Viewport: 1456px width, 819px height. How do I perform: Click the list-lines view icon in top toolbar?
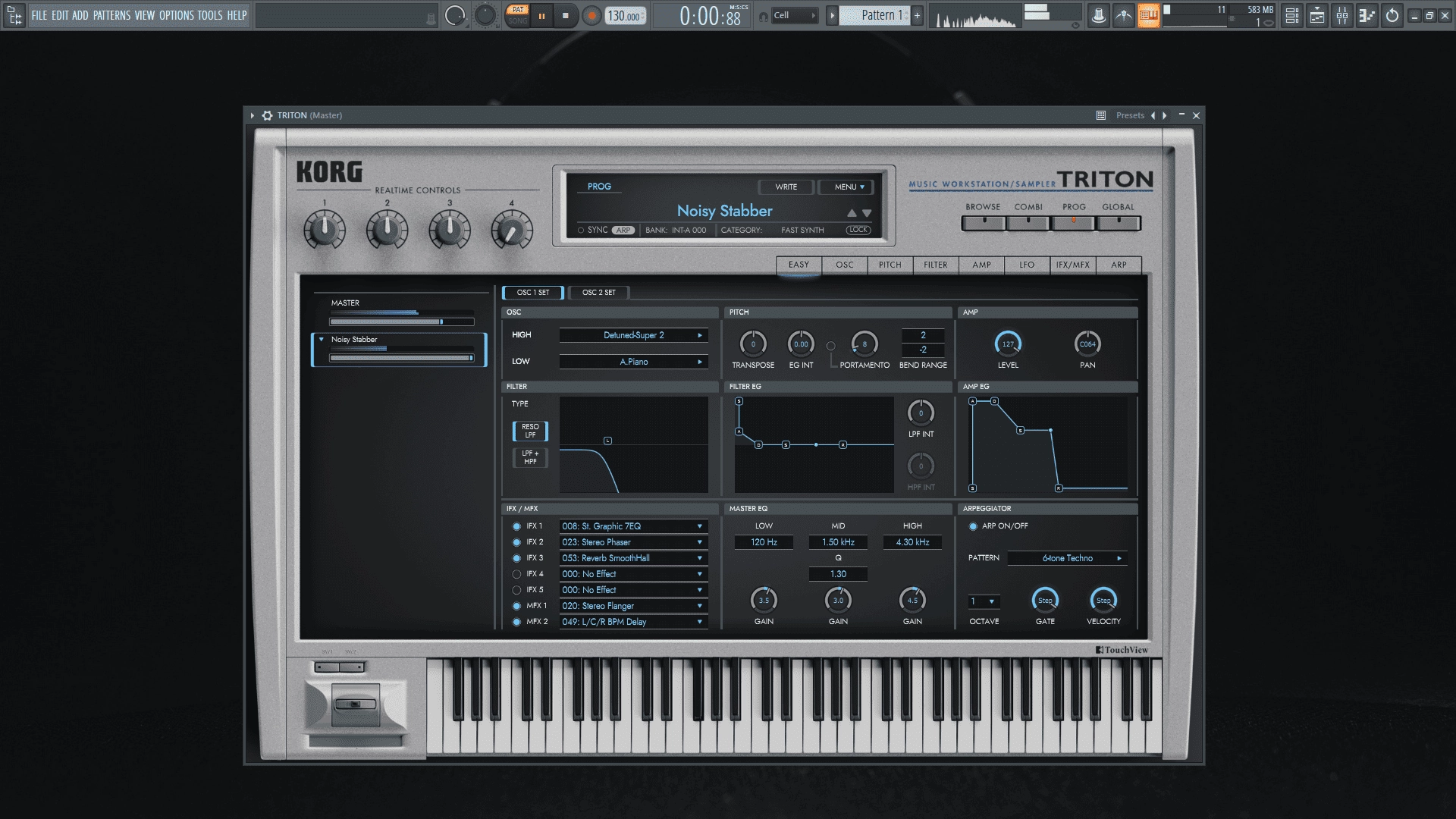(x=1292, y=15)
